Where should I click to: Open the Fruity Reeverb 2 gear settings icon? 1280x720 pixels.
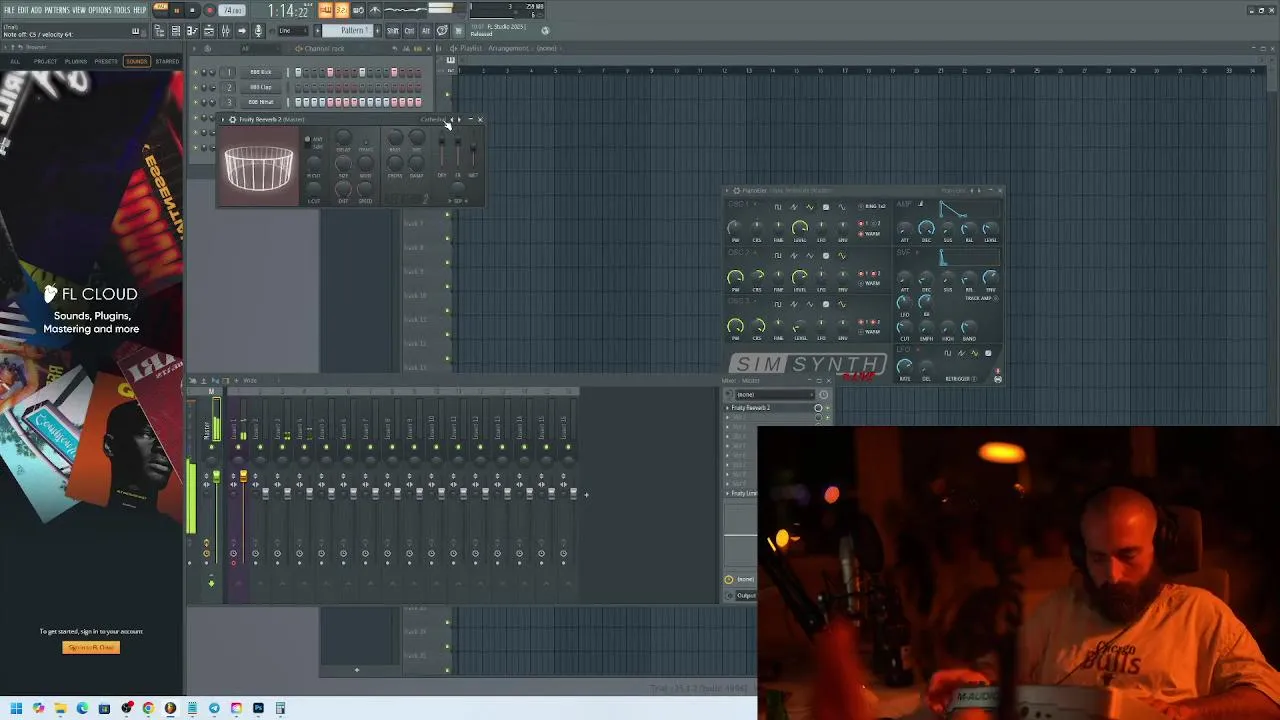[232, 119]
